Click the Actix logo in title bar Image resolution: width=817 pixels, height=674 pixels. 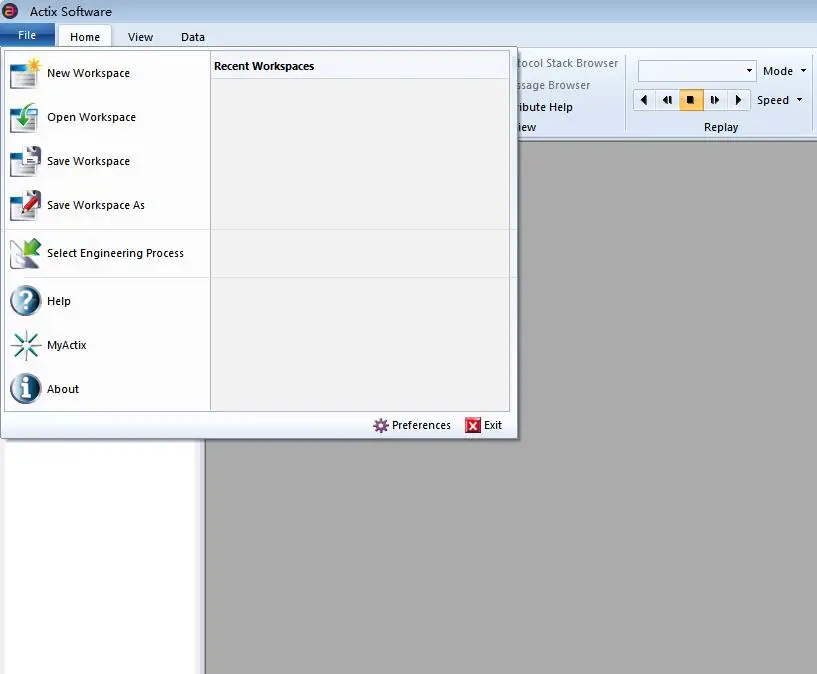pos(10,11)
